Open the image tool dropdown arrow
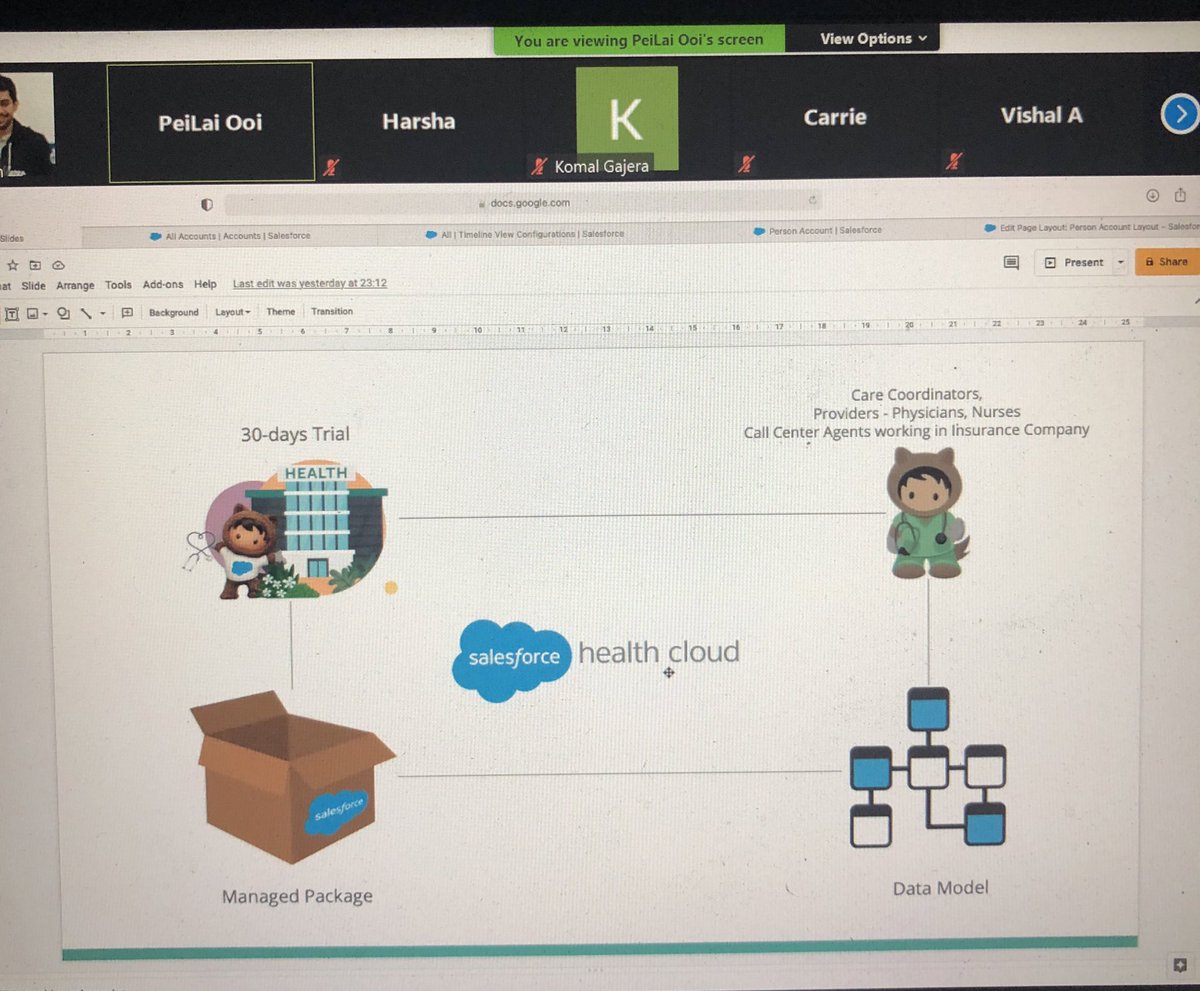The height and width of the screenshot is (991, 1200). (46, 313)
